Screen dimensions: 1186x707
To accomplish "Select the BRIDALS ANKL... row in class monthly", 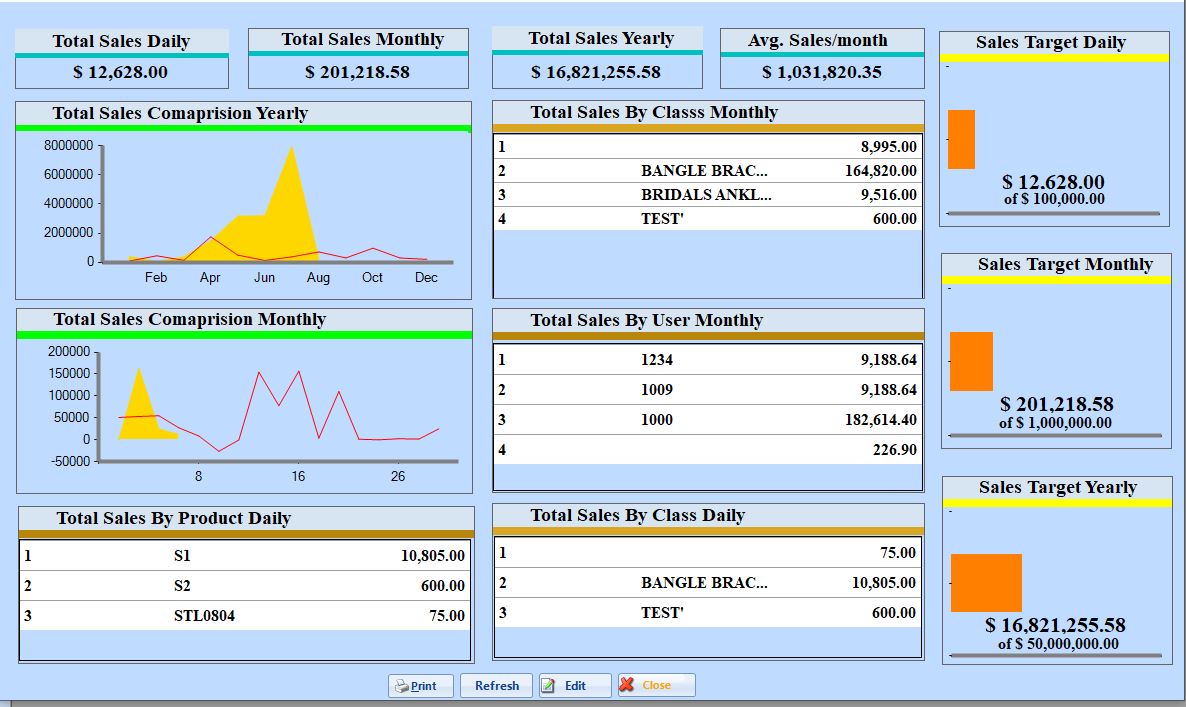I will tap(707, 195).
